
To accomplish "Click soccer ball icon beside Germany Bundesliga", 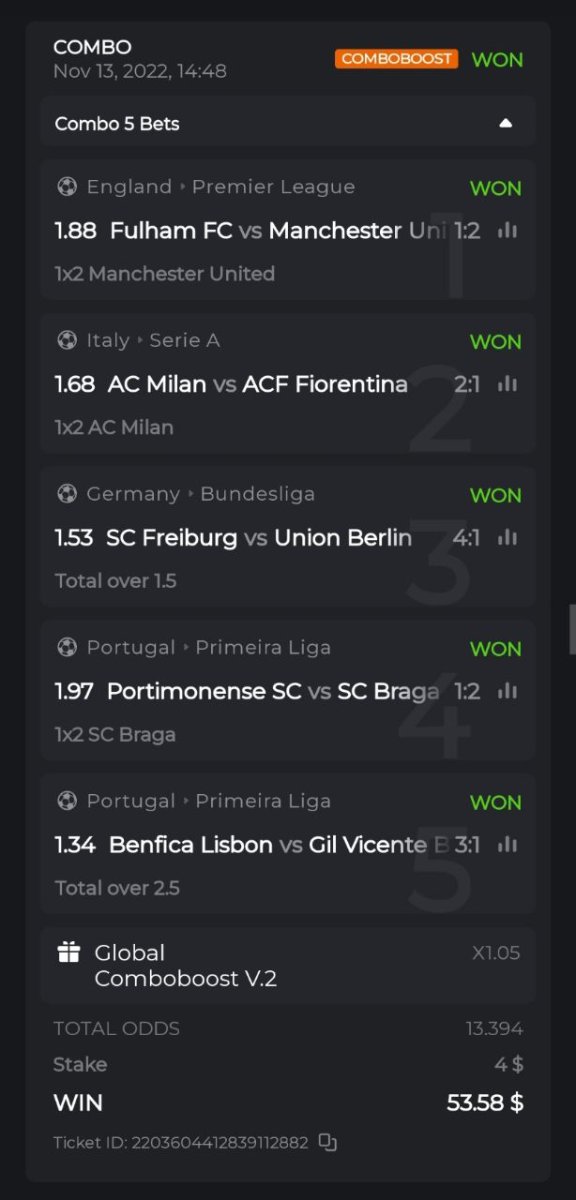I will (x=67, y=494).
